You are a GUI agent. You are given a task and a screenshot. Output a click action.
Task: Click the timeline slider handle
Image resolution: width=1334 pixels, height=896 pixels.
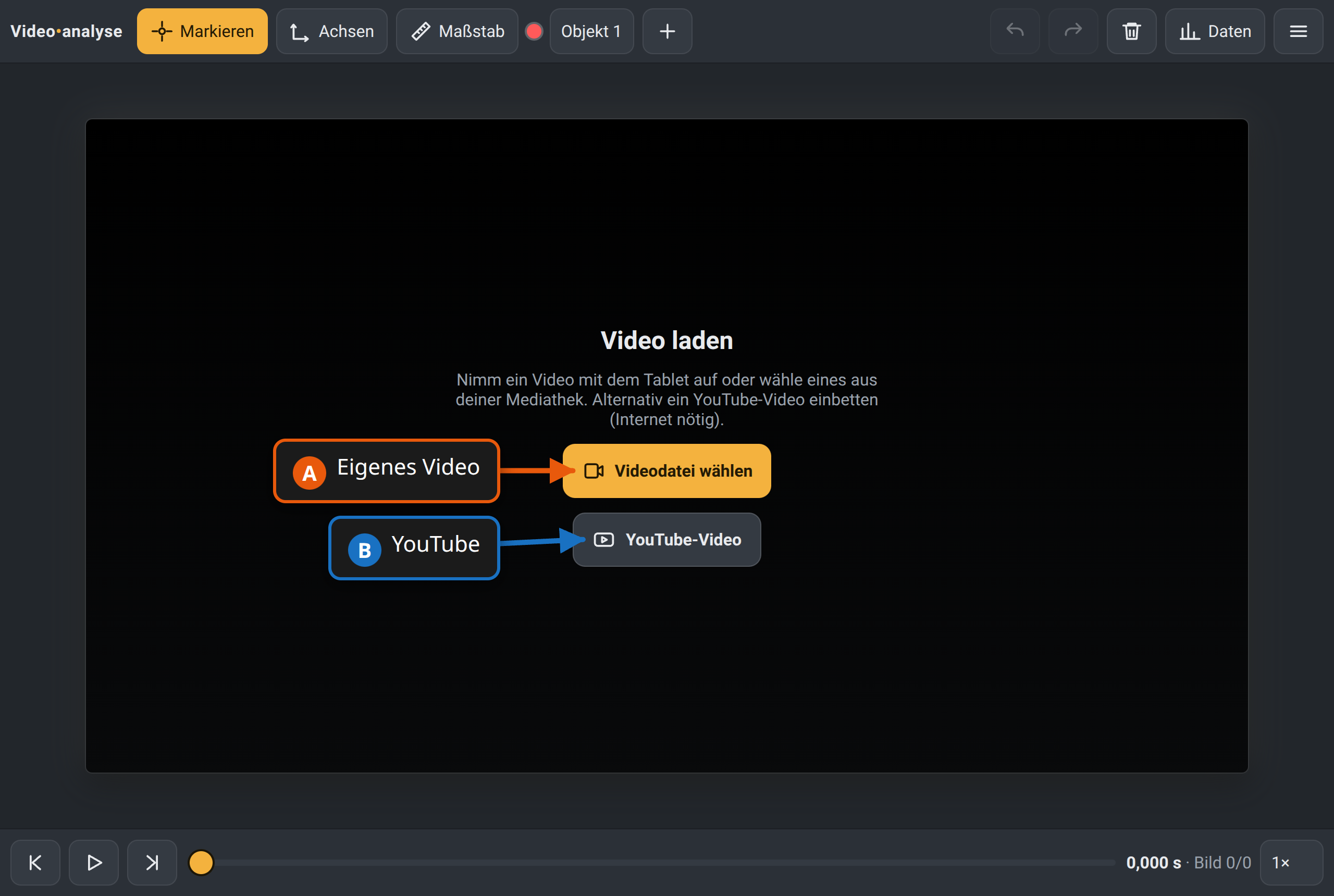pyautogui.click(x=201, y=862)
